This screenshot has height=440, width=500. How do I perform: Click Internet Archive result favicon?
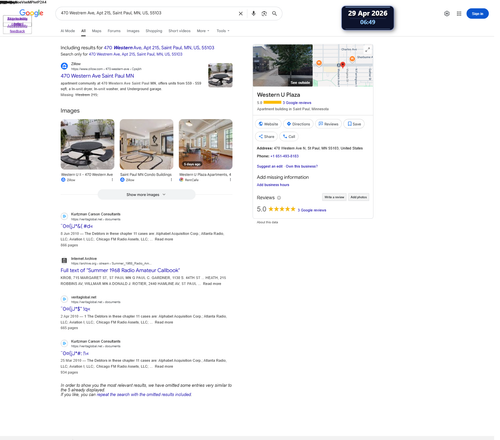(x=64, y=260)
